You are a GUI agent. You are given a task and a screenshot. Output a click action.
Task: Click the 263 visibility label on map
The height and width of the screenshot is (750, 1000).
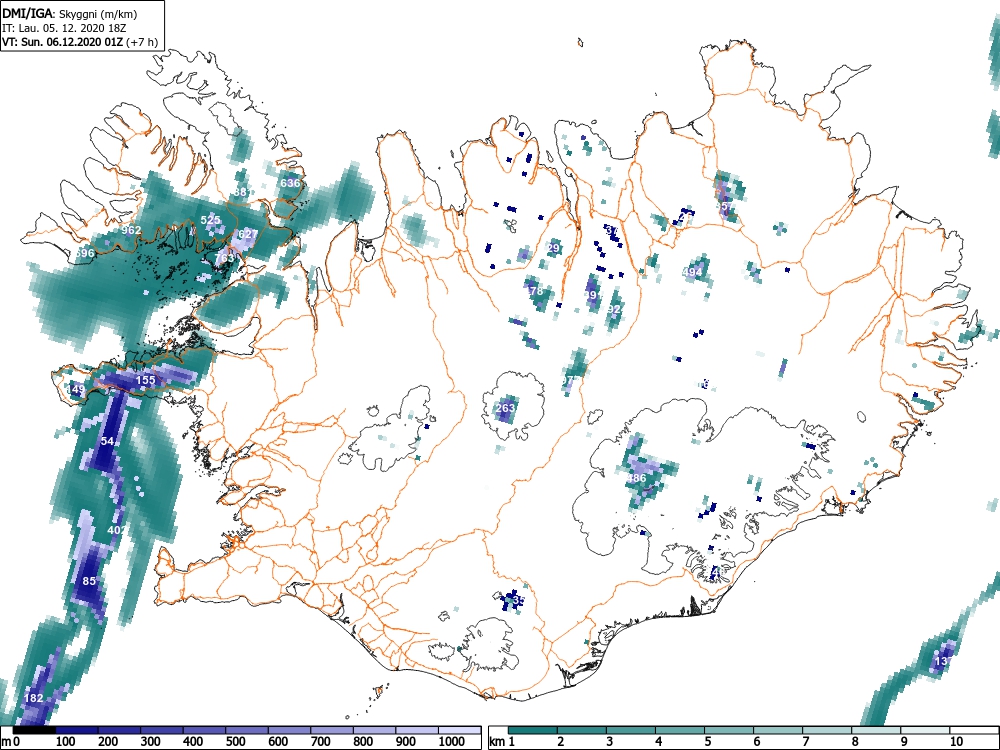[505, 408]
